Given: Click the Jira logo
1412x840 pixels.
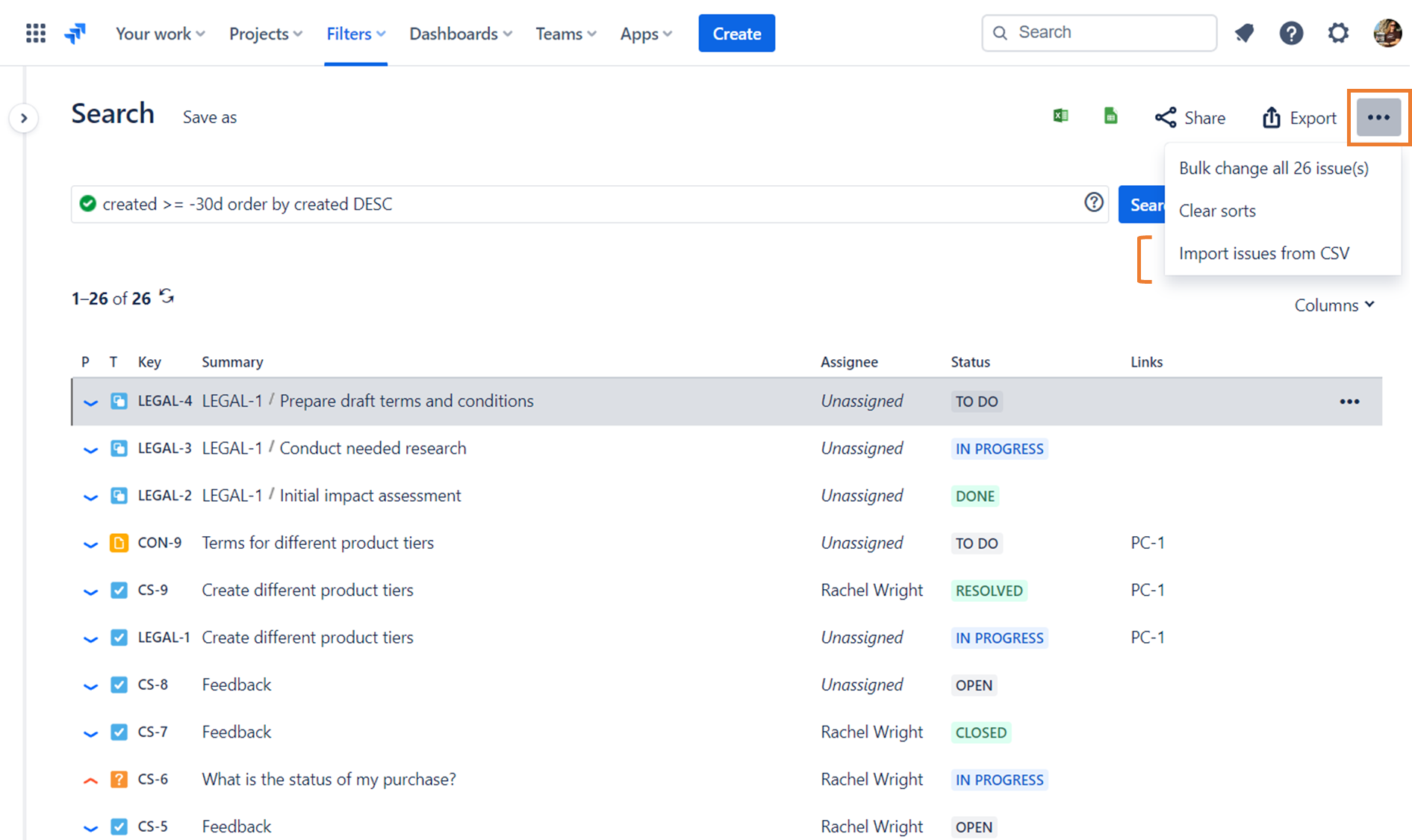Looking at the screenshot, I should coord(75,33).
